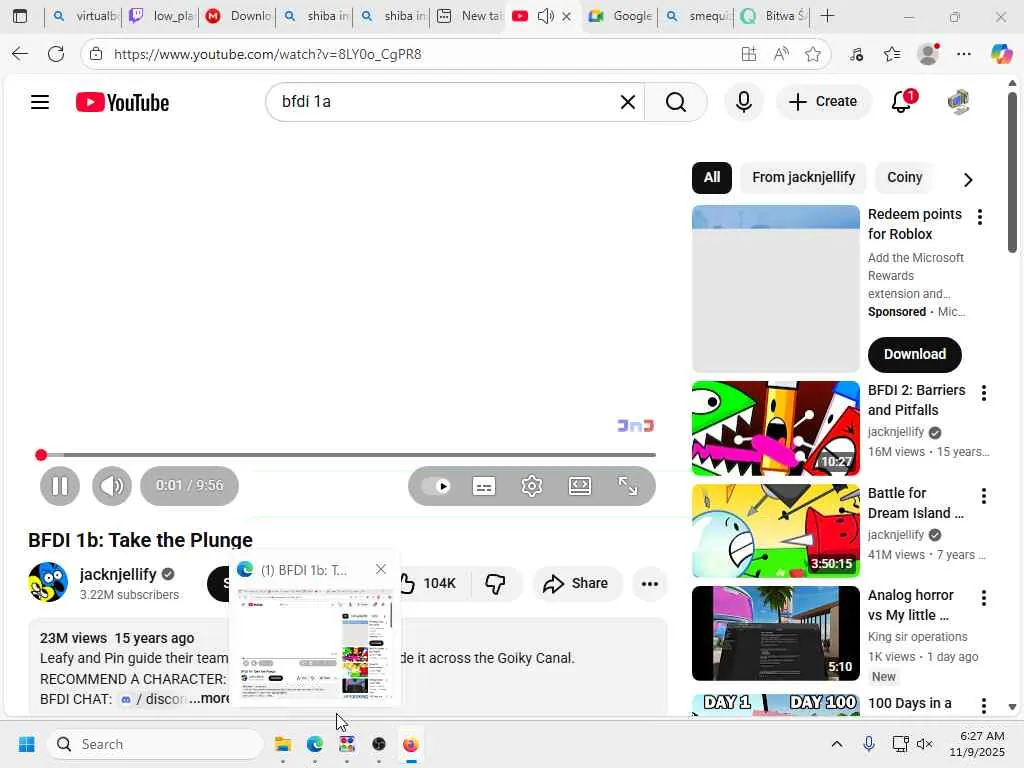This screenshot has height=768, width=1024.
Task: Open File Explorer from taskbar
Action: pos(283,744)
